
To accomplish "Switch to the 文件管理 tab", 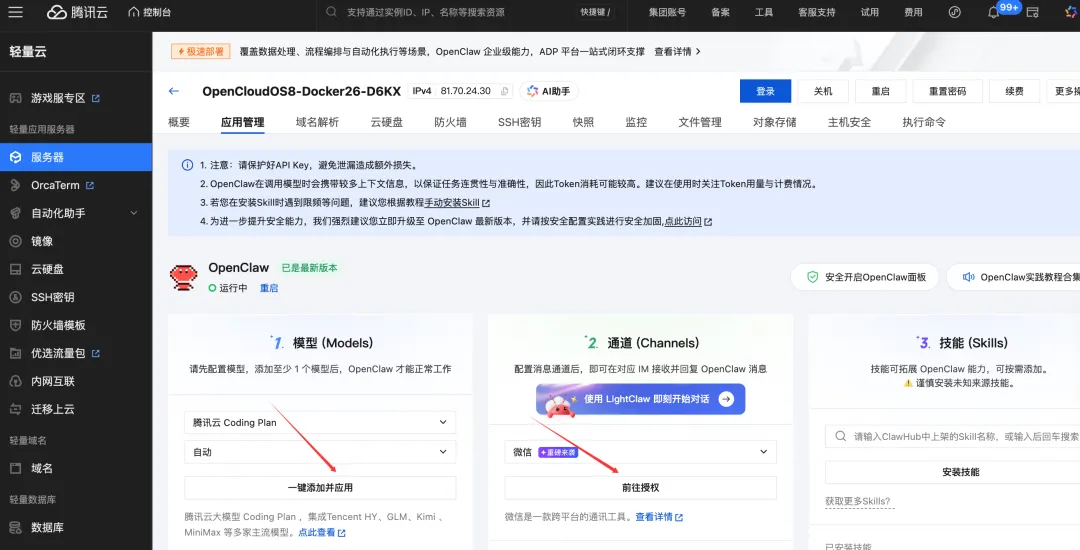I will [x=700, y=122].
